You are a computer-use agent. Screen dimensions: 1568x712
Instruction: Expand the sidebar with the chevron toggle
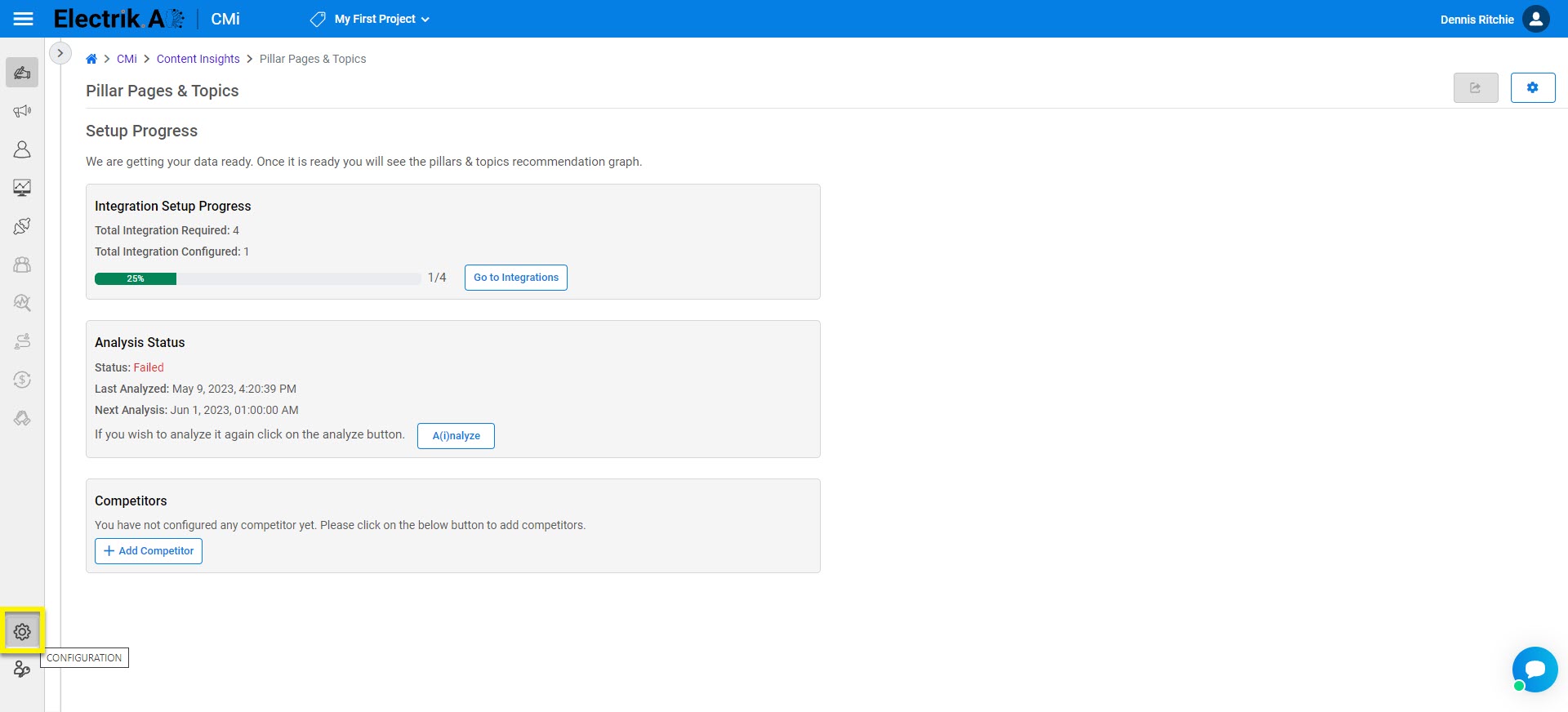(x=60, y=53)
